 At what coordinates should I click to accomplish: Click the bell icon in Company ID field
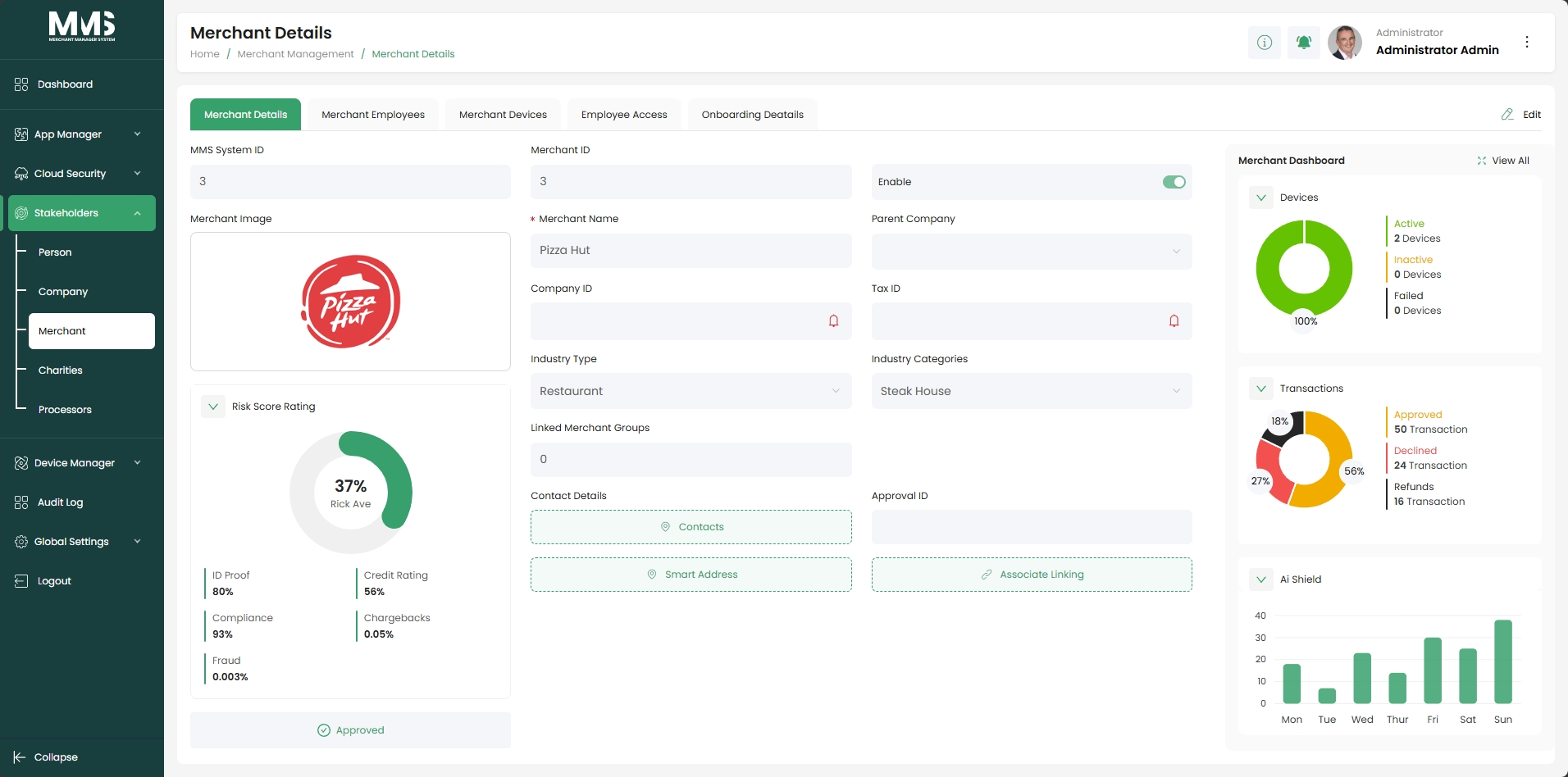pos(833,321)
